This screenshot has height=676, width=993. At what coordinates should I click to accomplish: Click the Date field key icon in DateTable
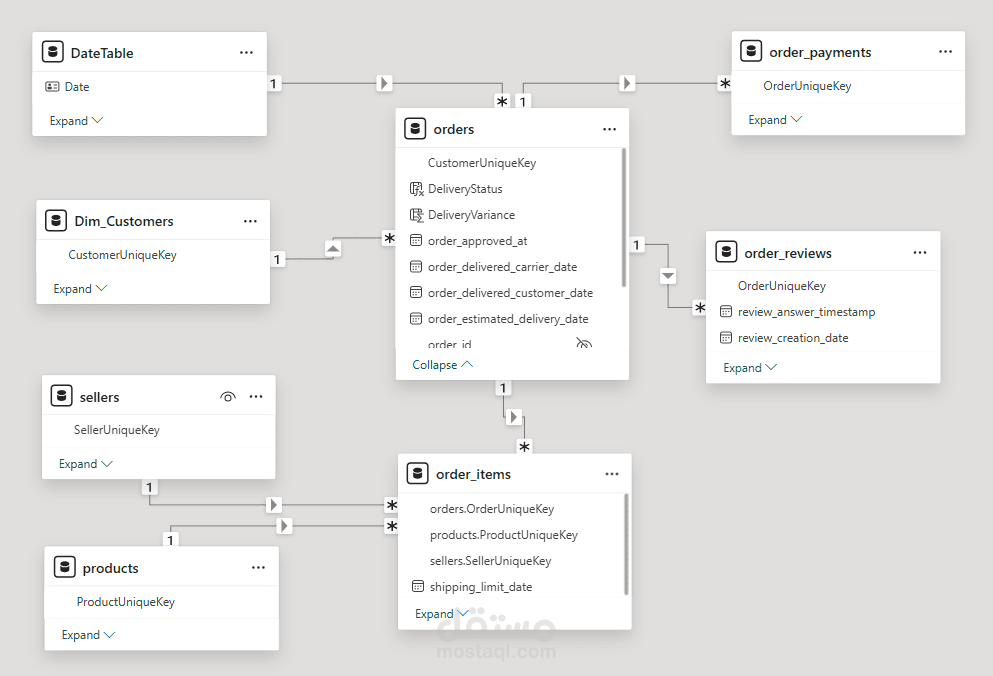[53, 86]
